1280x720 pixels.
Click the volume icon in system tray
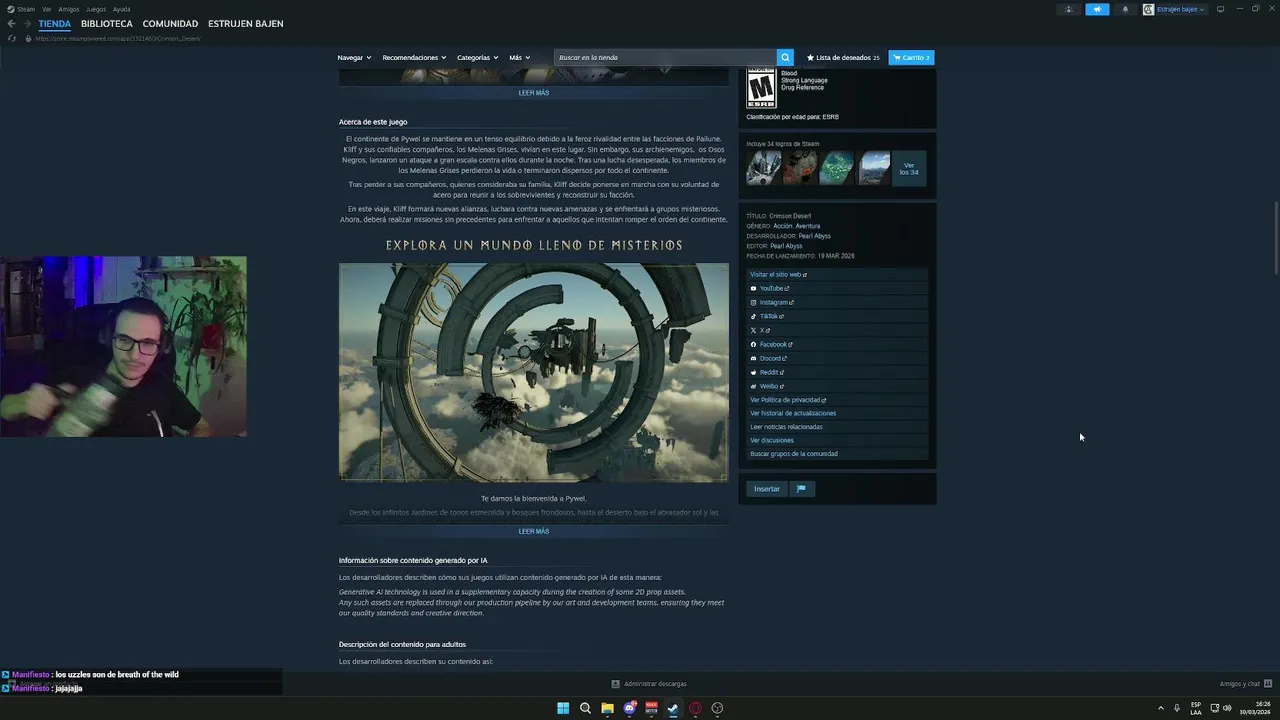tap(1227, 708)
